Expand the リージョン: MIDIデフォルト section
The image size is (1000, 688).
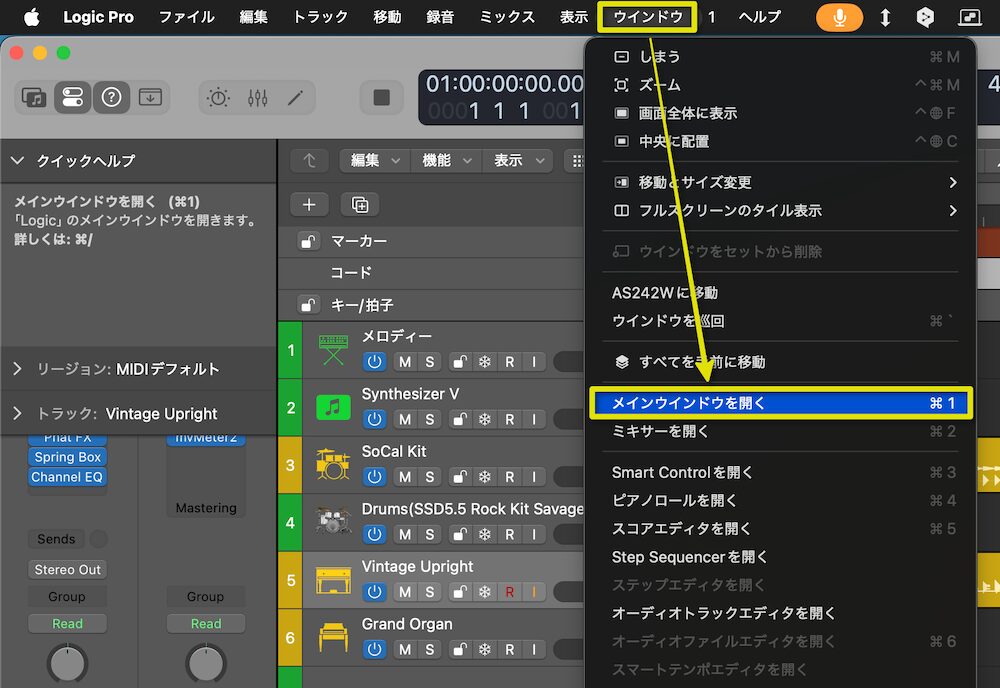pyautogui.click(x=18, y=369)
